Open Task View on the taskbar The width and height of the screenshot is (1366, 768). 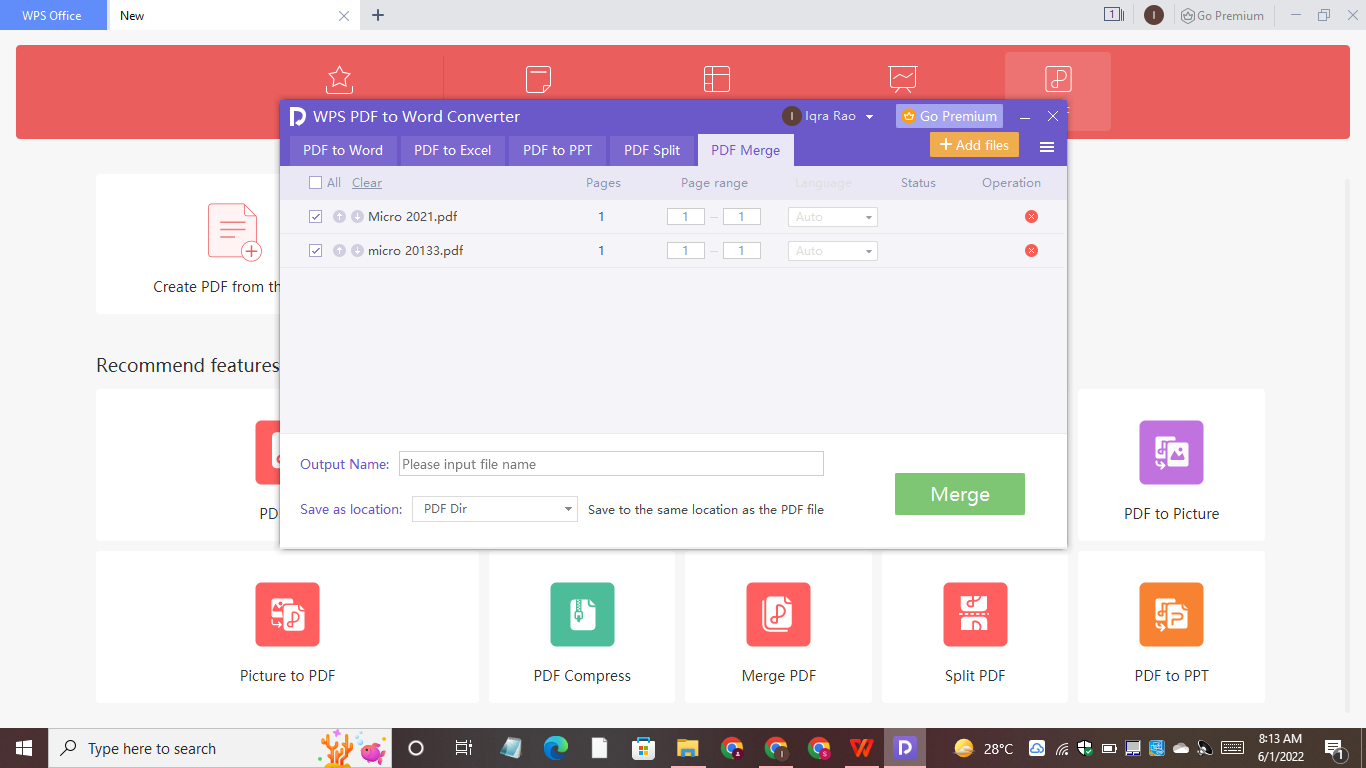(463, 748)
